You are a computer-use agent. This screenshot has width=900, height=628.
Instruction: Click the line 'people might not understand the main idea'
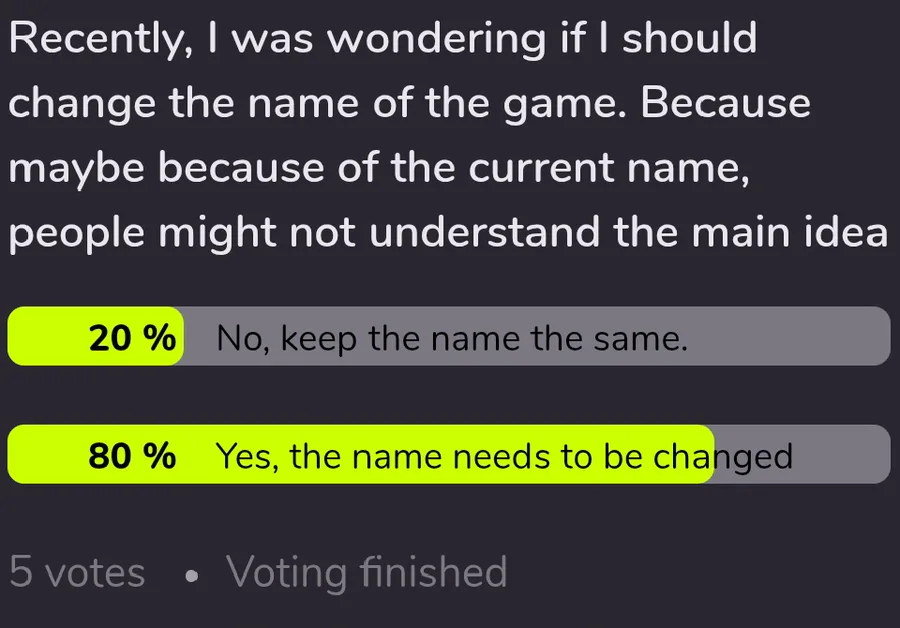(448, 232)
